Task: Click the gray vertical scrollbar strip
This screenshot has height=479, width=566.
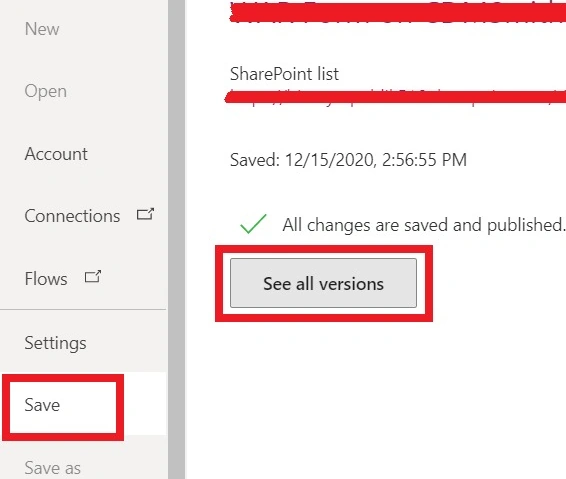Action: (x=177, y=239)
